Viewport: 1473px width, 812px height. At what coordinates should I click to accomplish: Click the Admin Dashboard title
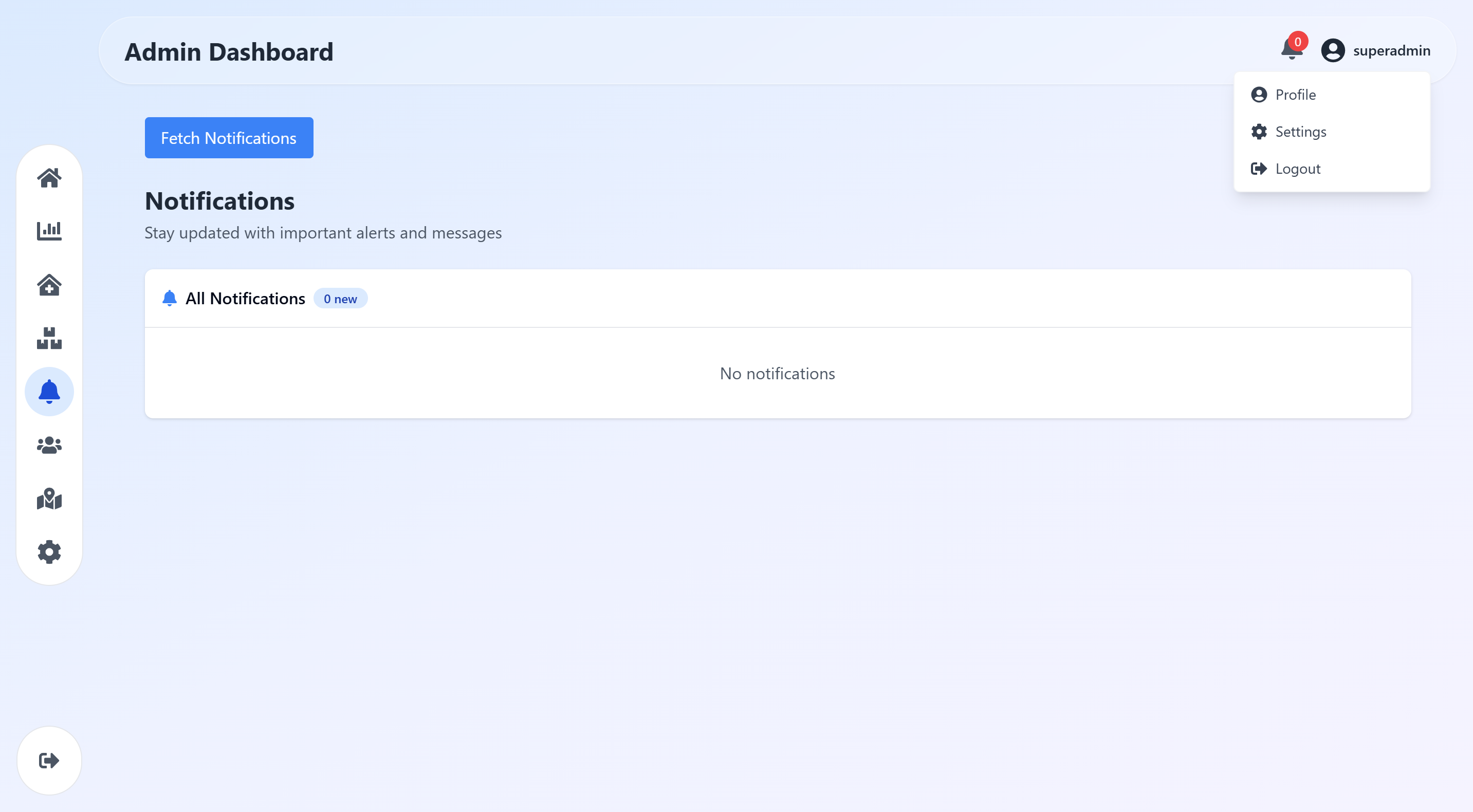[229, 51]
